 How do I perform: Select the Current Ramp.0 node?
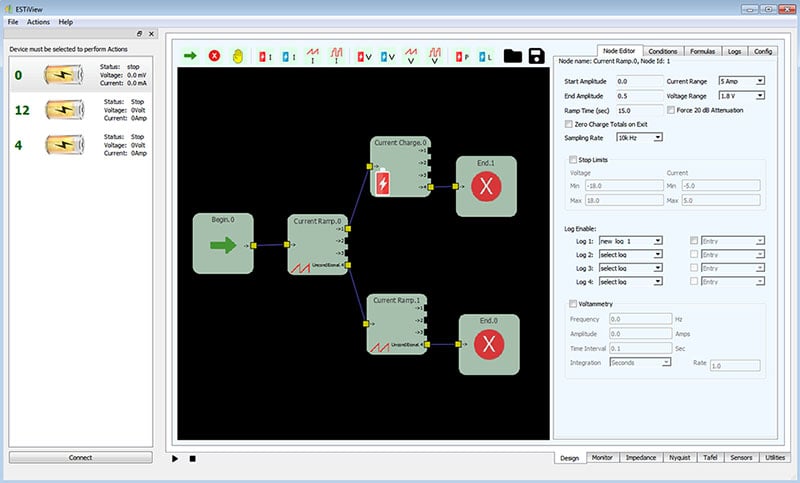click(x=317, y=245)
